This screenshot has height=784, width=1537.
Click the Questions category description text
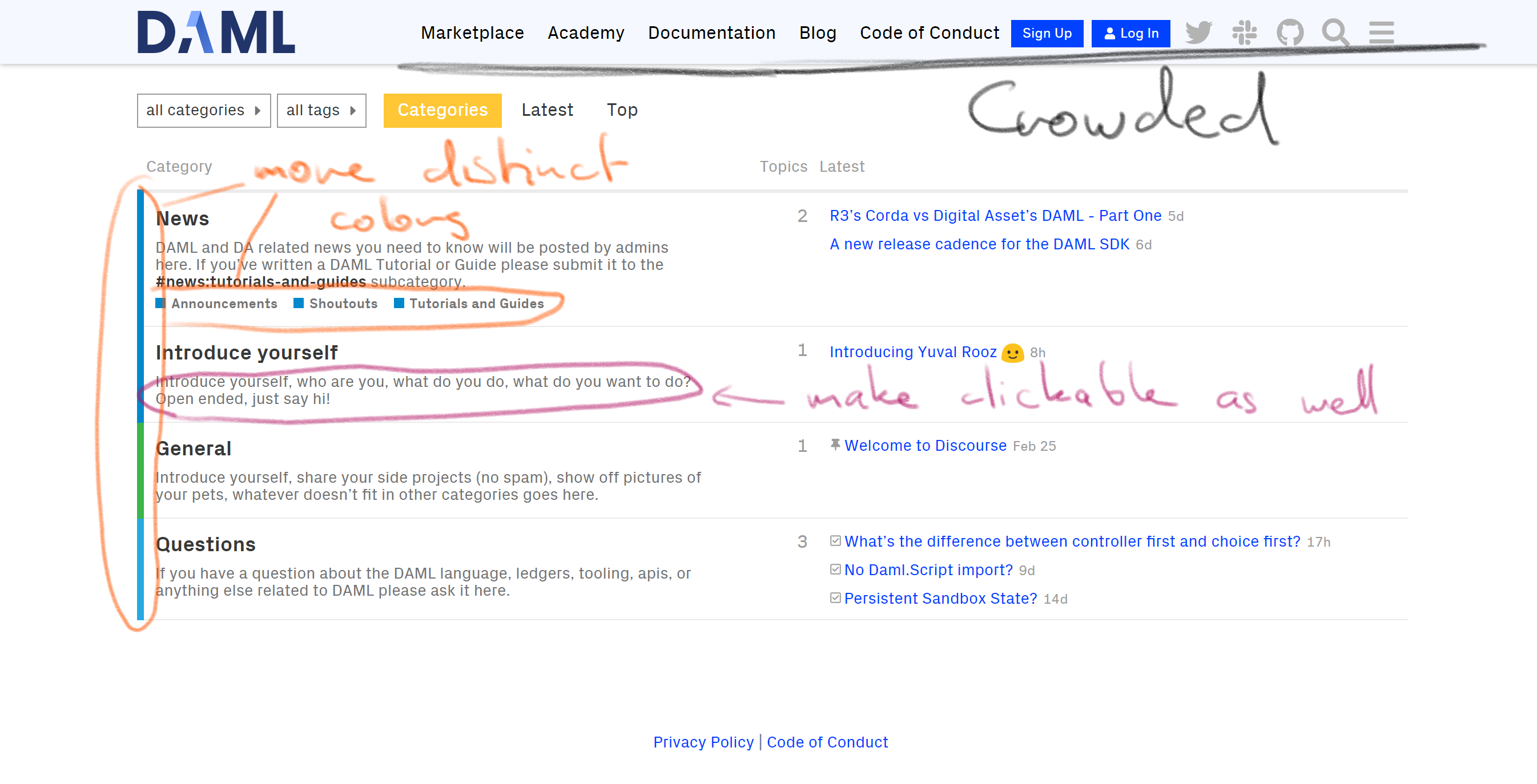tap(424, 582)
